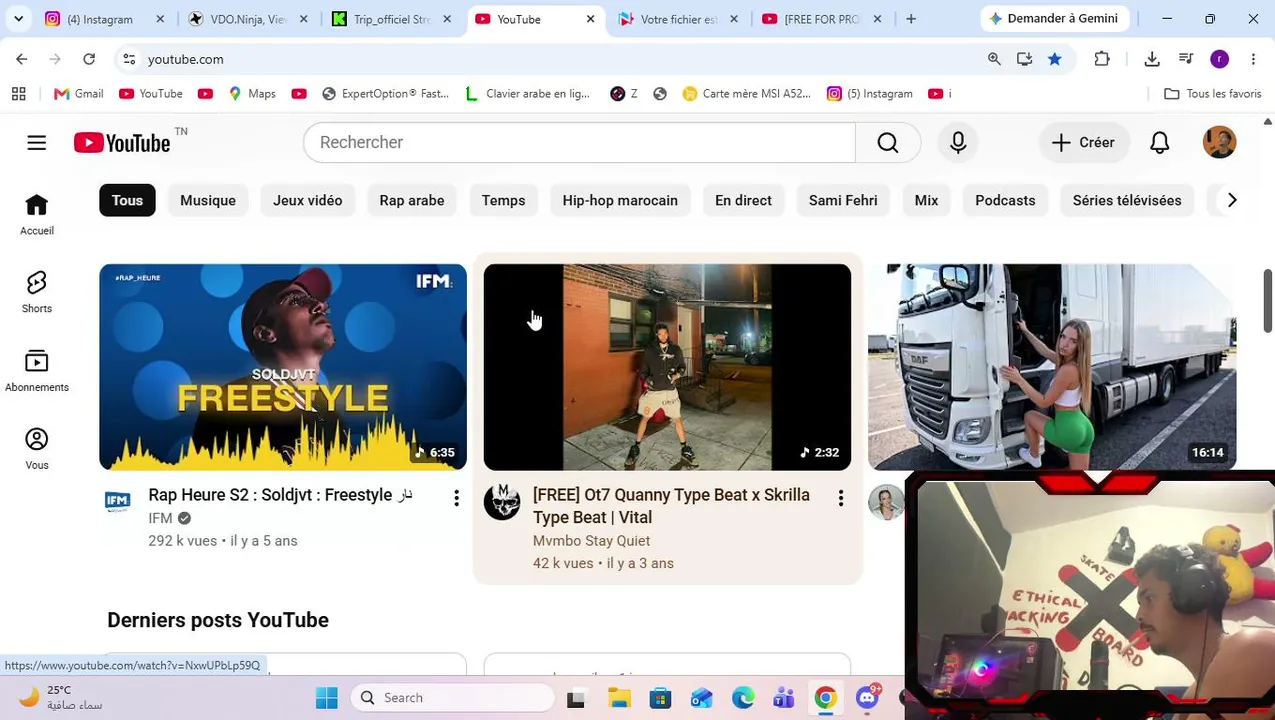Select the Musique filter chip

coord(208,200)
